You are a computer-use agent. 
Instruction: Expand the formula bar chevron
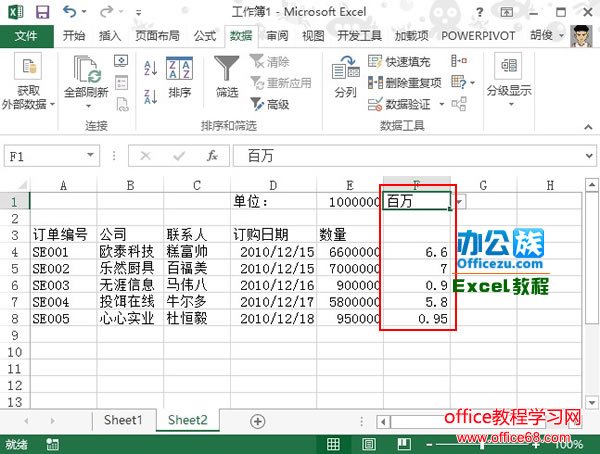[x=589, y=156]
